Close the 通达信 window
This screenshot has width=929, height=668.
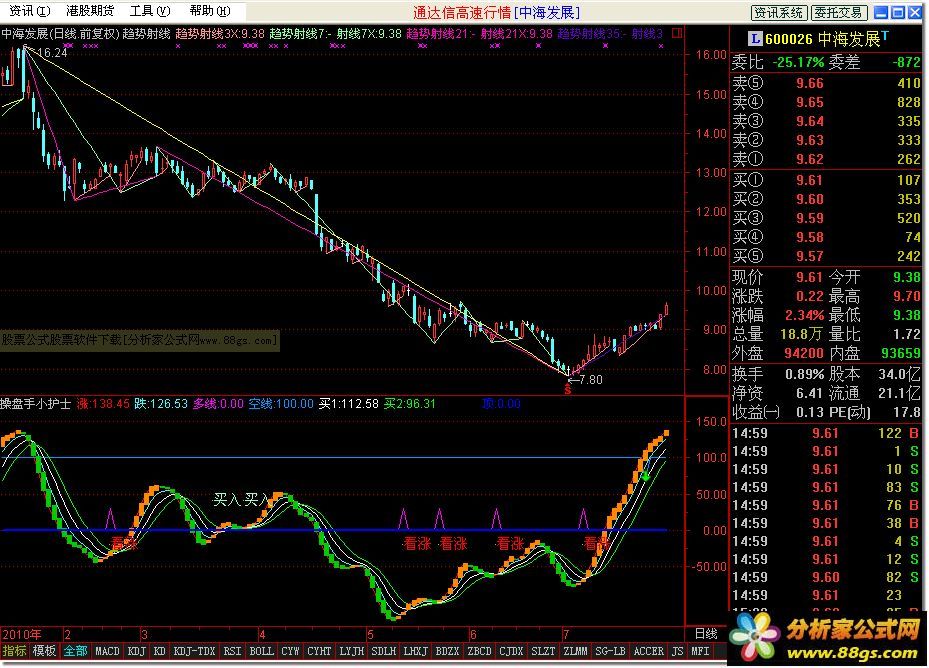(915, 12)
